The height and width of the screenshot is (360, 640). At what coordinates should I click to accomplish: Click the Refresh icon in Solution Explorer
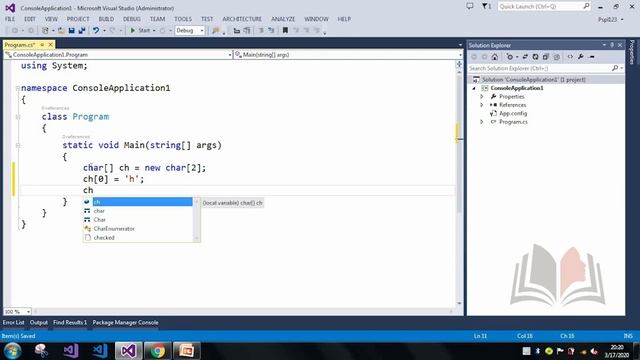click(536, 57)
